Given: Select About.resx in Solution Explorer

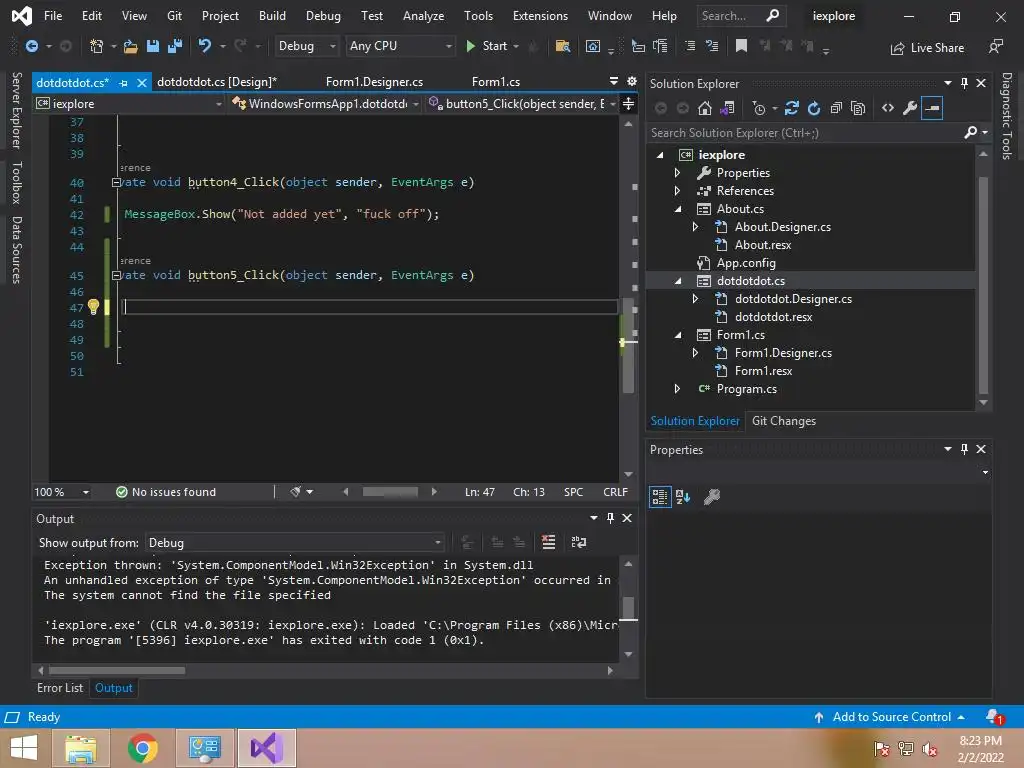Looking at the screenshot, I should 763,245.
